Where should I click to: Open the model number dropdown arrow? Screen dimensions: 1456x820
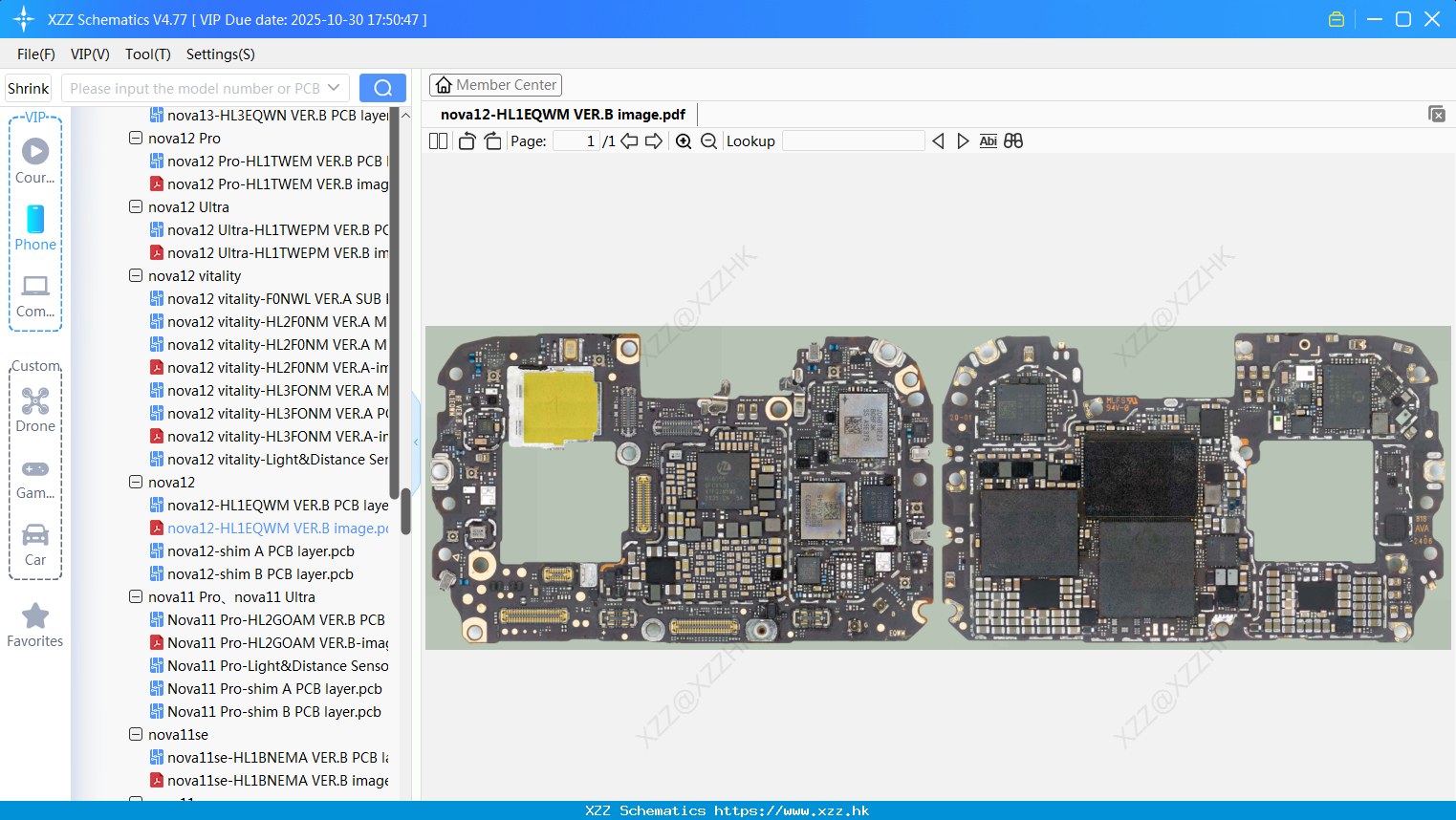click(x=334, y=88)
